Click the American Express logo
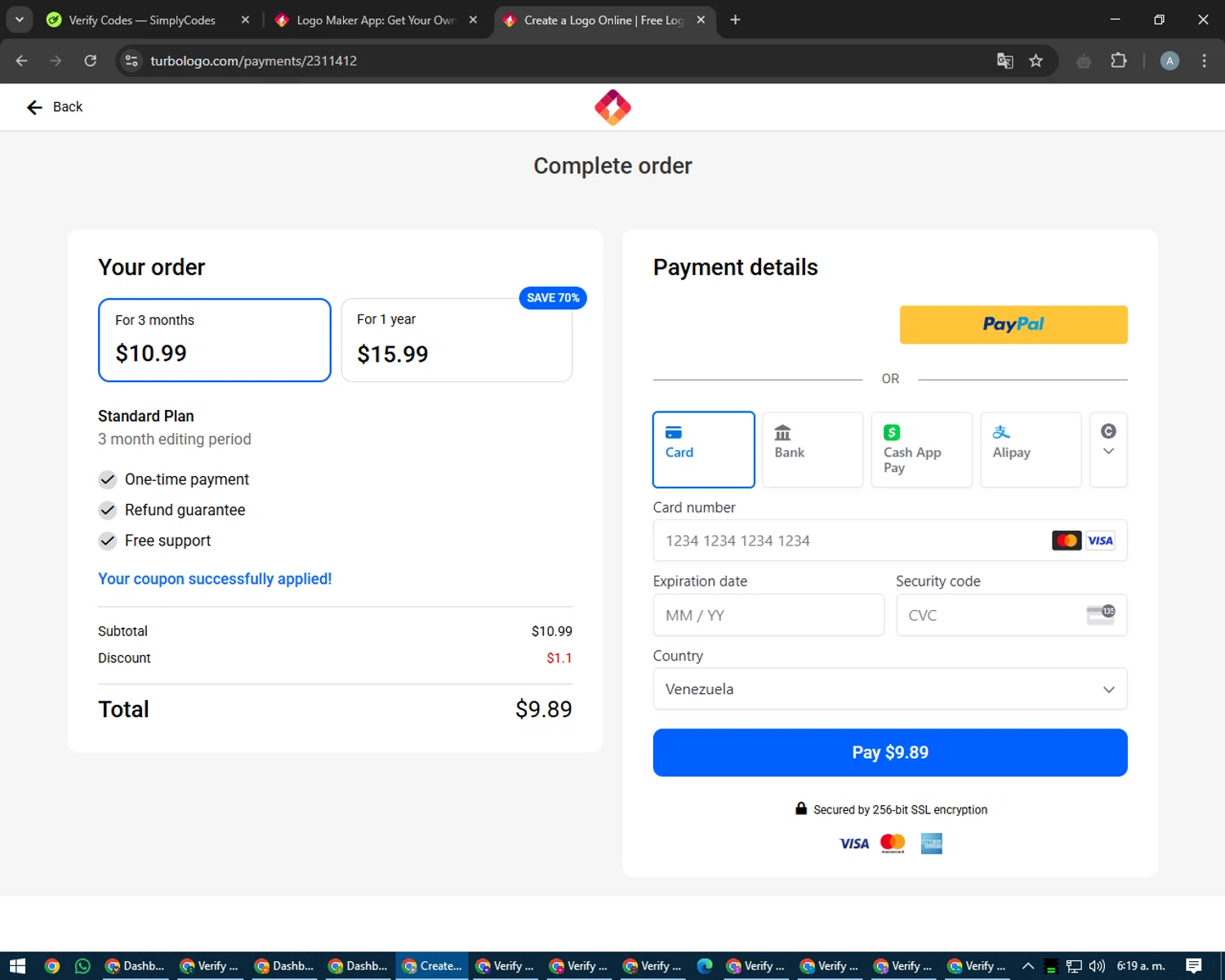Screen dimensions: 1225x980 tap(932, 844)
